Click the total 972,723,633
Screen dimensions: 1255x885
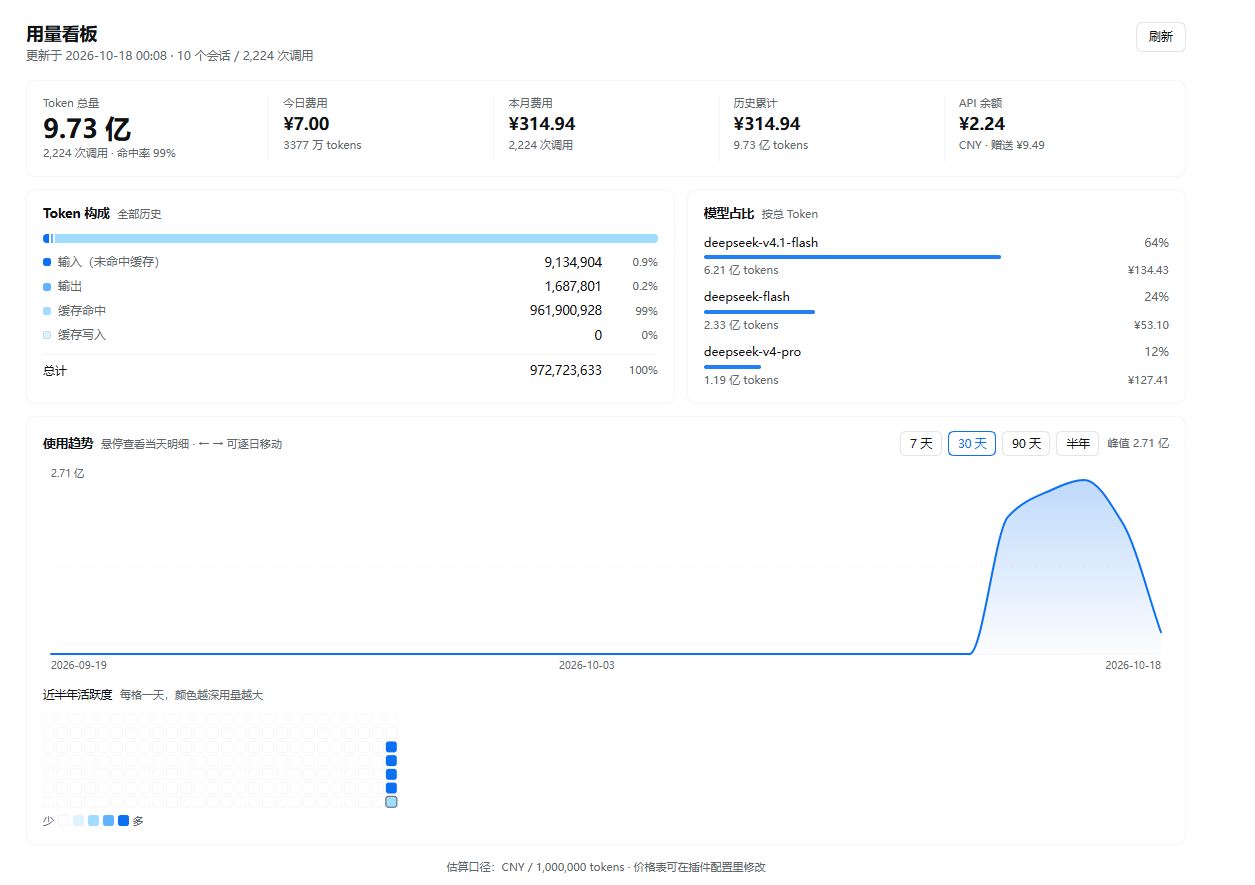[566, 371]
